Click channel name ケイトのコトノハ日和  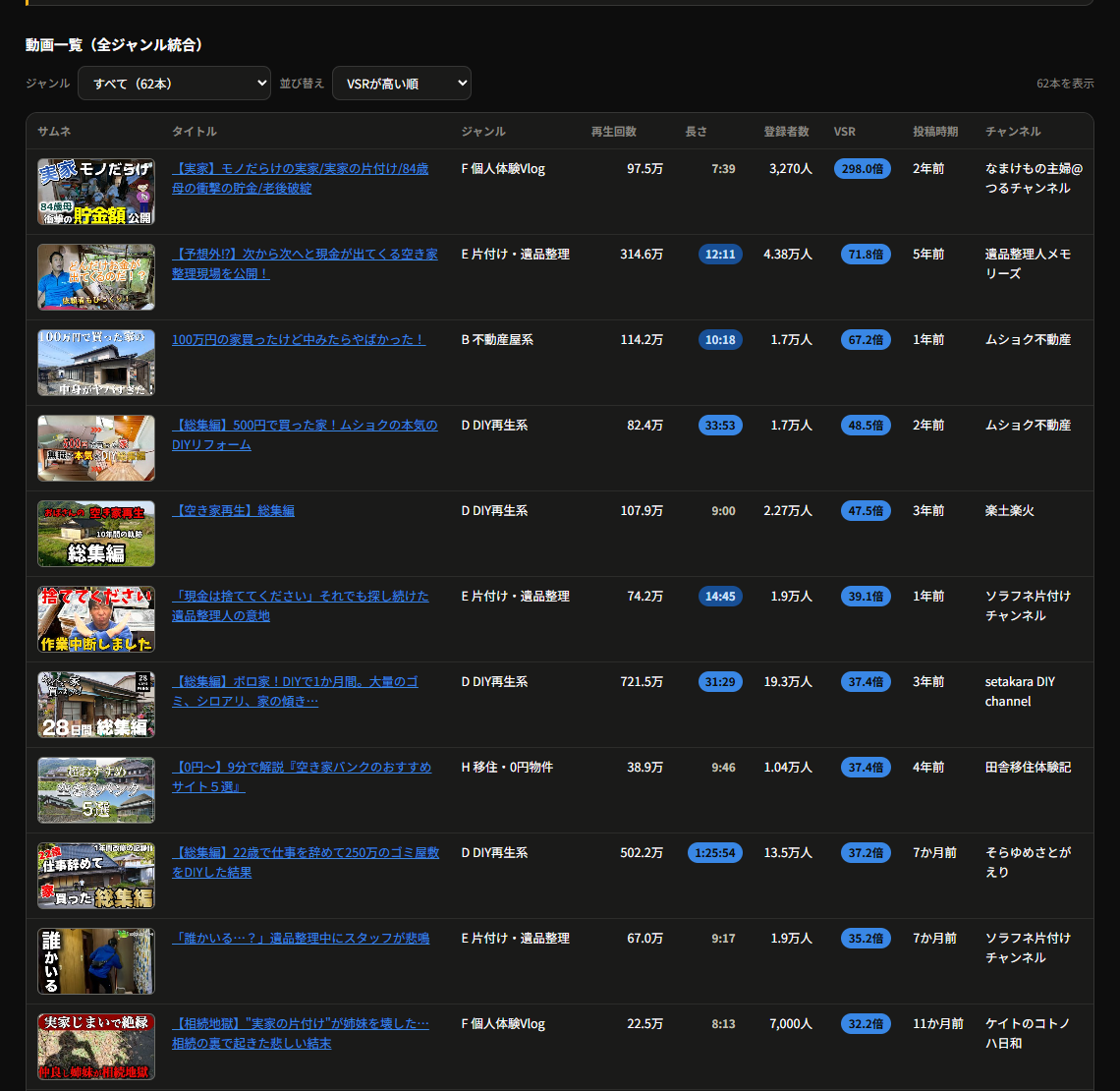point(1027,1033)
